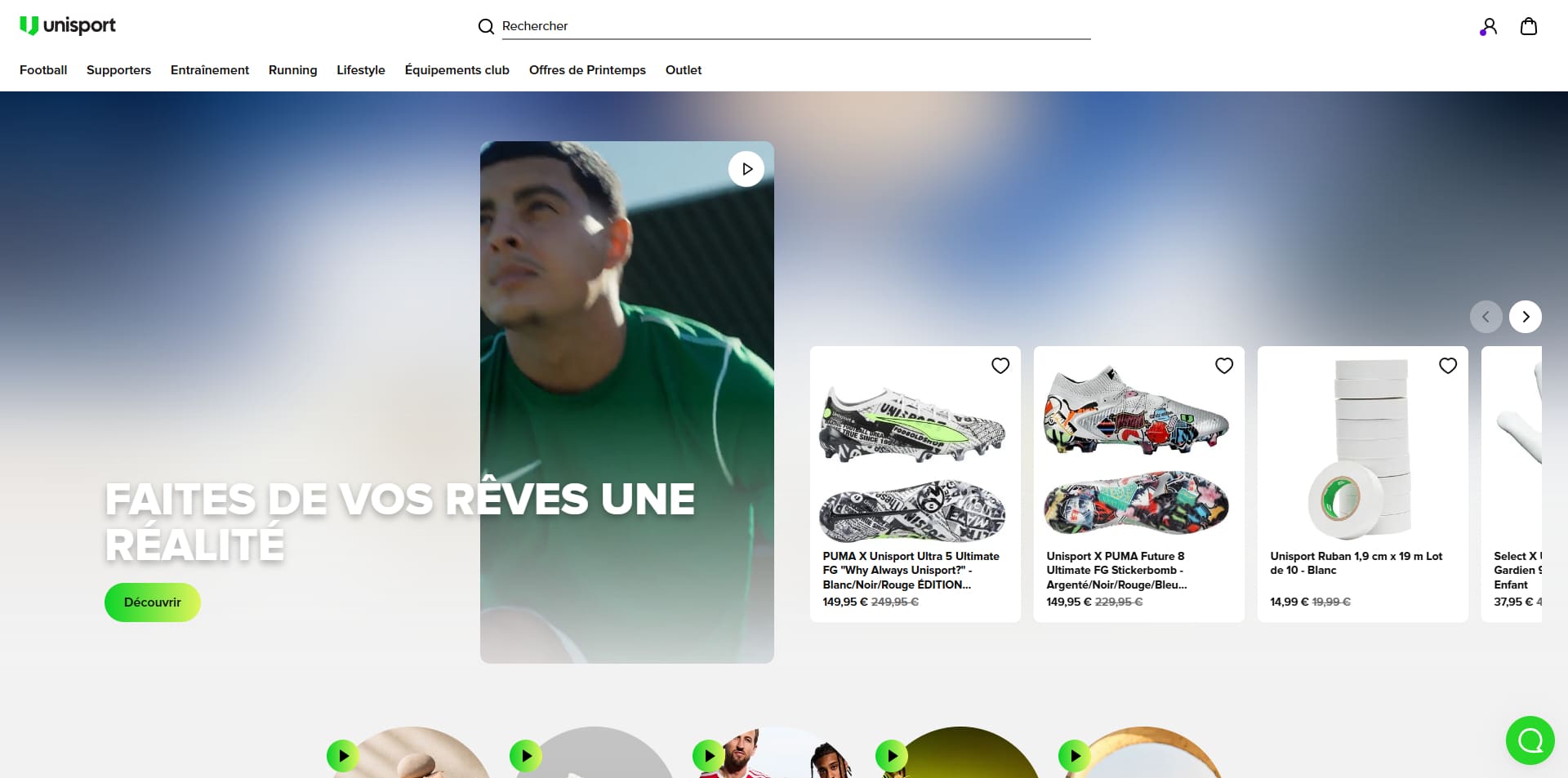Favorite the PUMA Future 8 Stickerbomb boot

[1224, 366]
